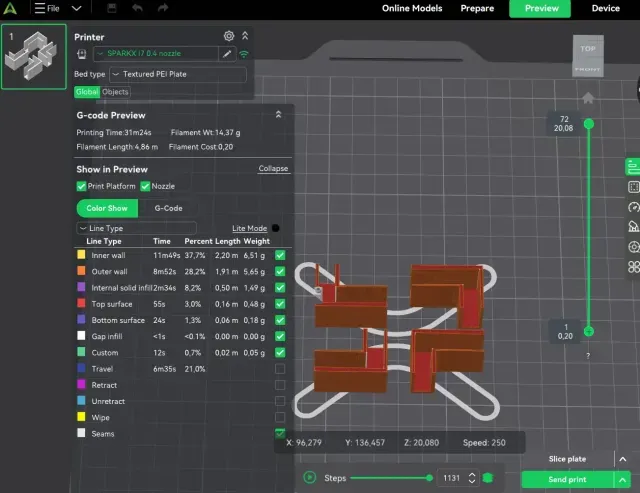Uncheck Outer wall visibility
The image size is (640, 493).
pyautogui.click(x=280, y=271)
